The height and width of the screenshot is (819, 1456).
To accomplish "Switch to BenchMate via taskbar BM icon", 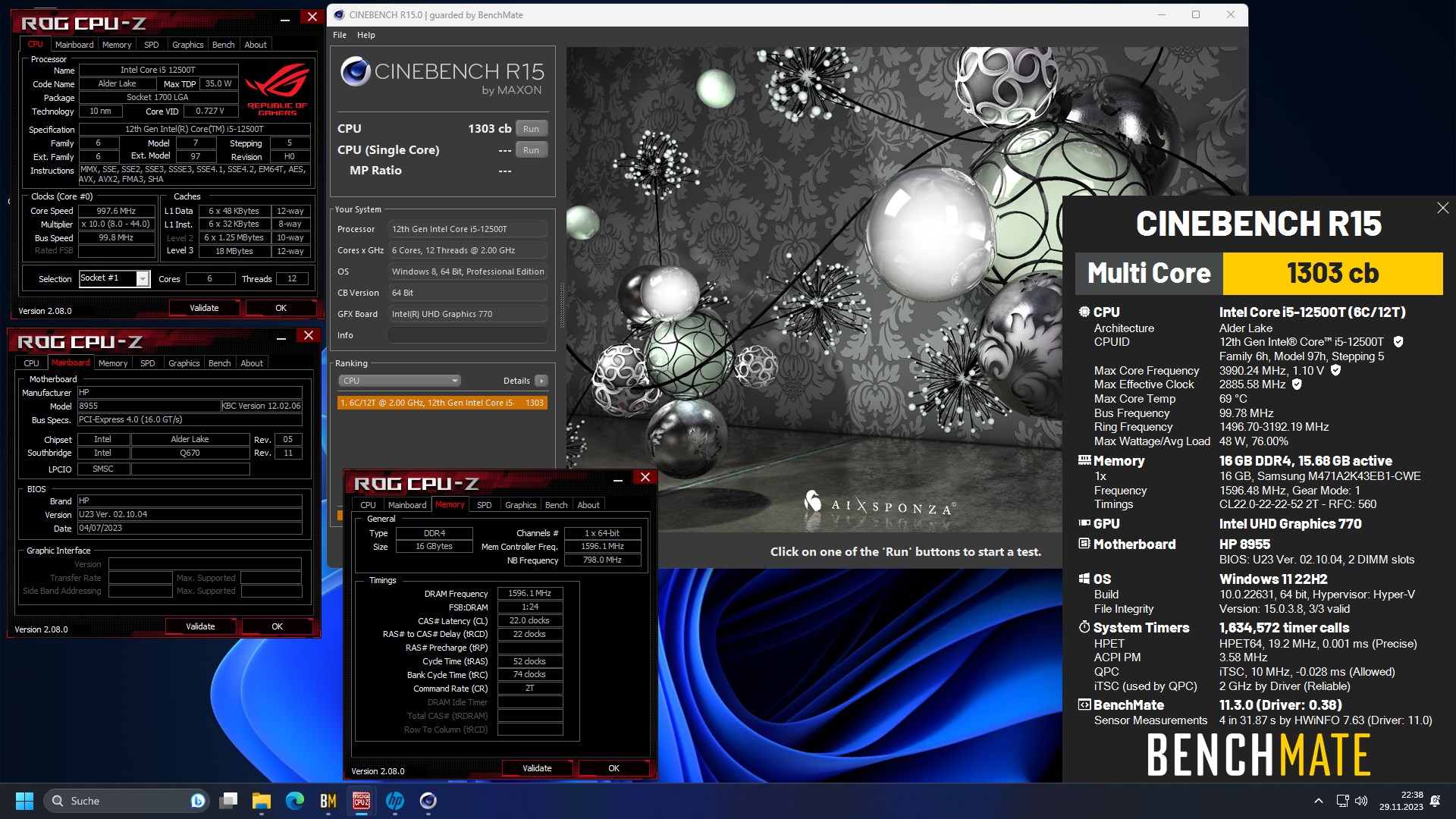I will [328, 801].
